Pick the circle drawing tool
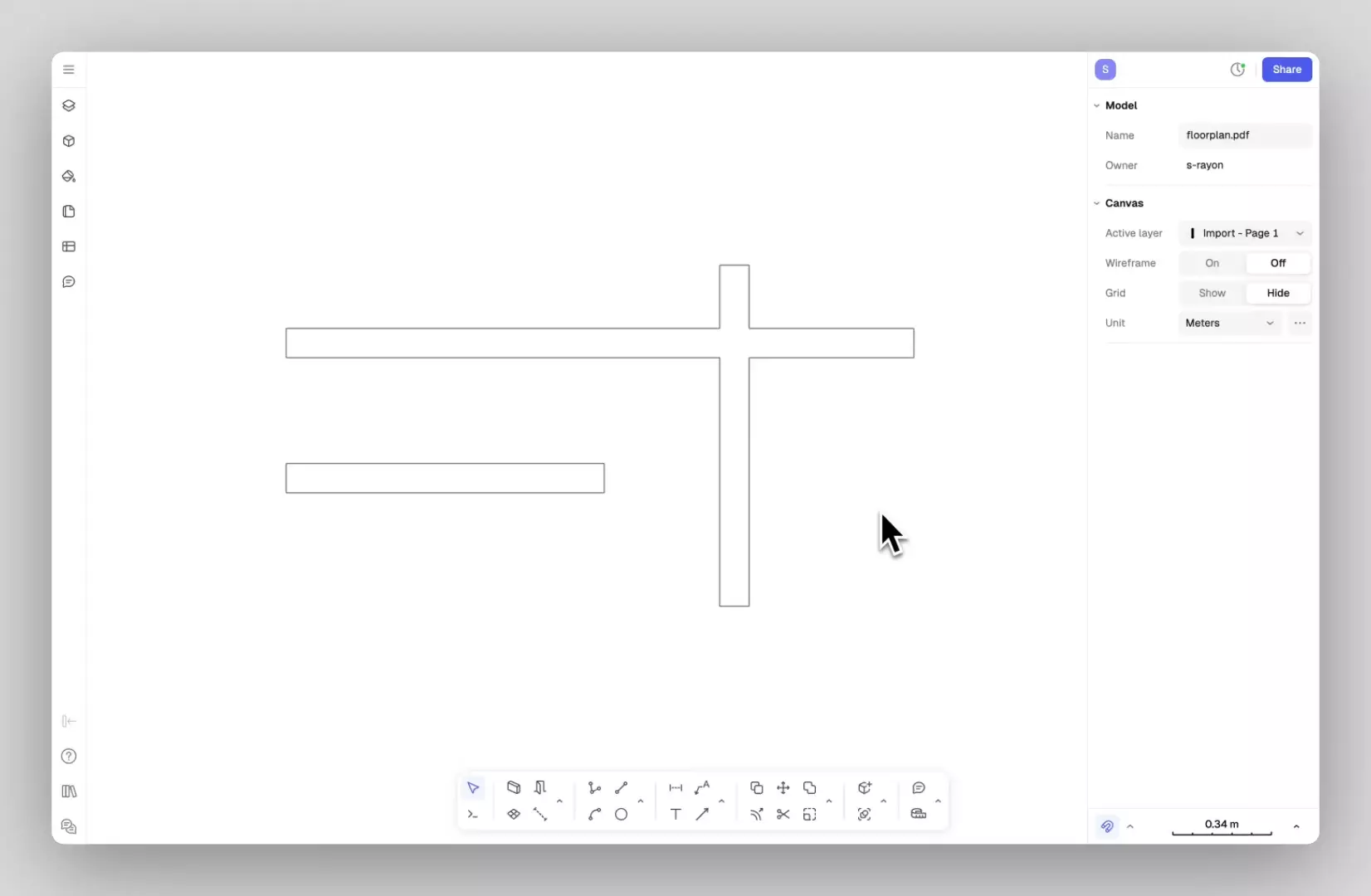This screenshot has width=1371, height=896. point(621,815)
